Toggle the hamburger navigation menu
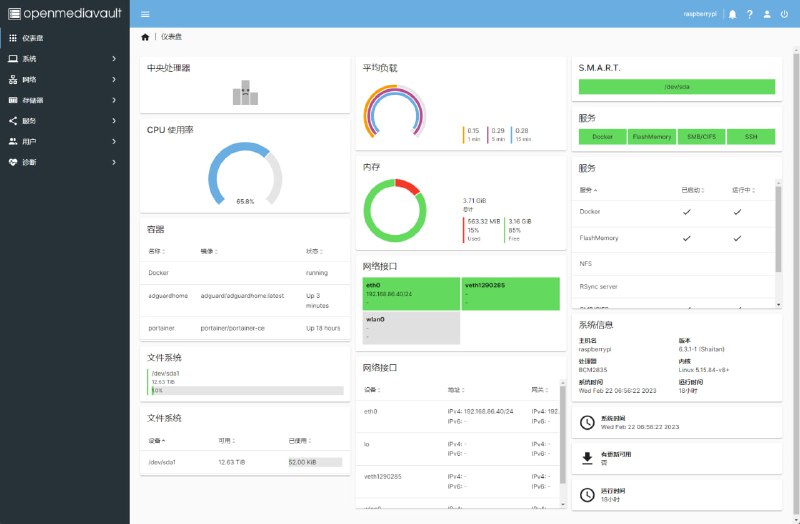 coord(145,14)
